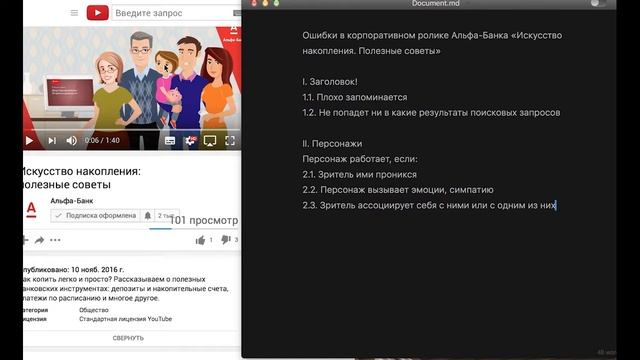
Task: Open the more actions ellipsis
Action: 55,240
